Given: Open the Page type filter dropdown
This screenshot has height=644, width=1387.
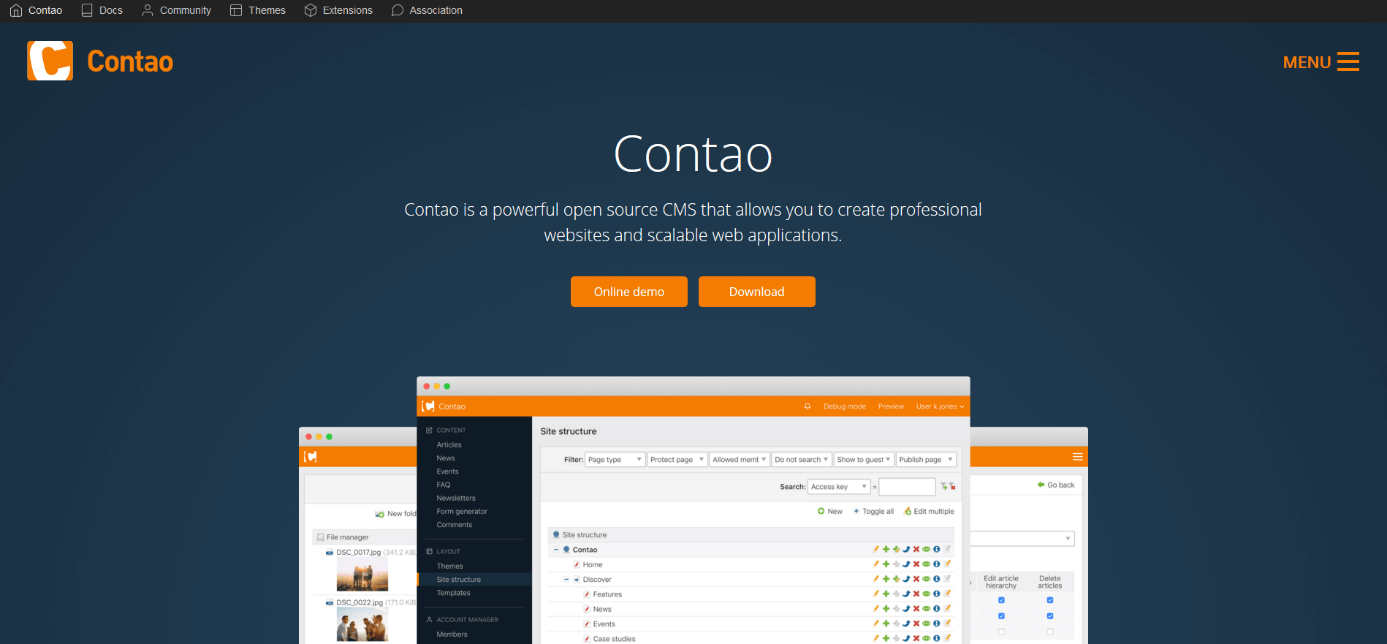Looking at the screenshot, I should point(614,459).
